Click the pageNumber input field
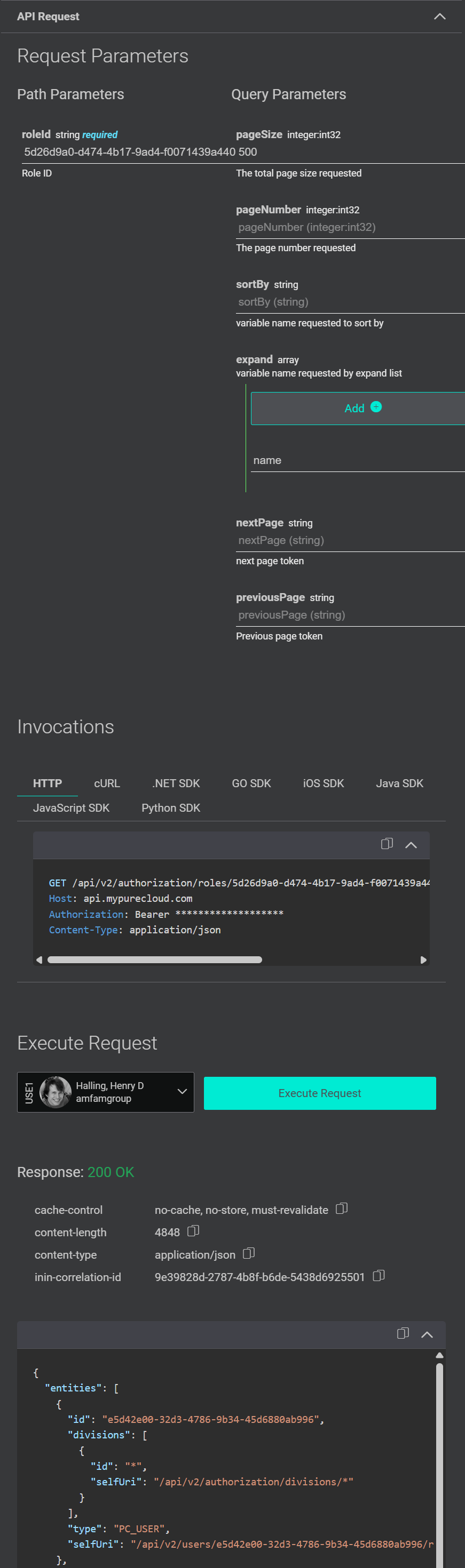 350,227
